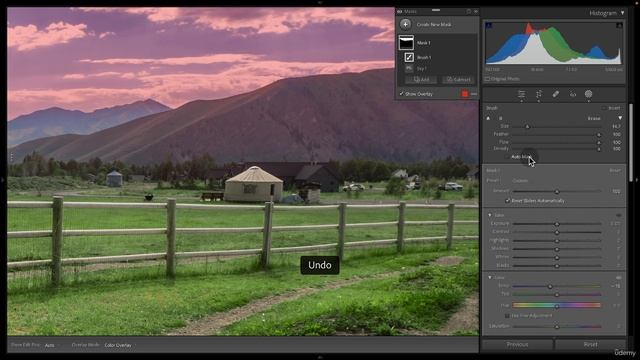The height and width of the screenshot is (360, 640).
Task: Enable the Invert checkbox for the brush
Action: (604, 108)
